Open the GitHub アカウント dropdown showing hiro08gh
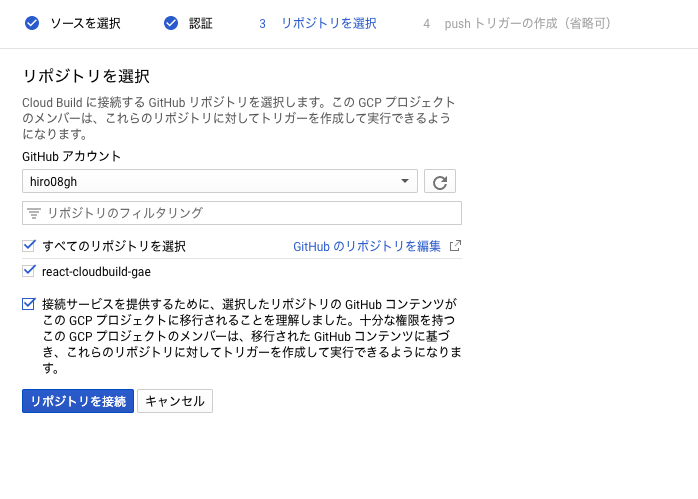Screen dimensions: 698x499 click(220, 181)
